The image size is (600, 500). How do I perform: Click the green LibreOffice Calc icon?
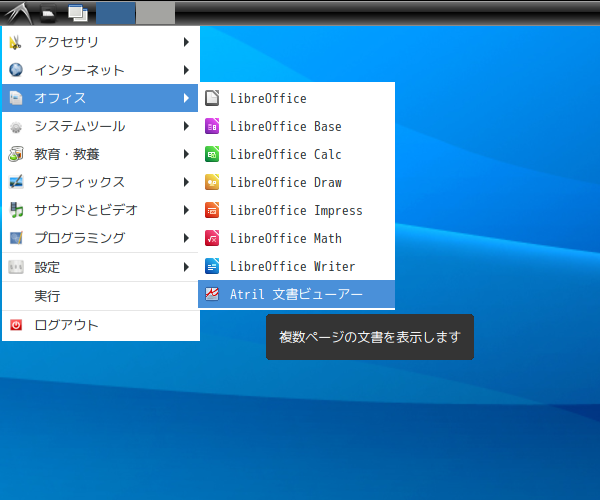pos(212,154)
